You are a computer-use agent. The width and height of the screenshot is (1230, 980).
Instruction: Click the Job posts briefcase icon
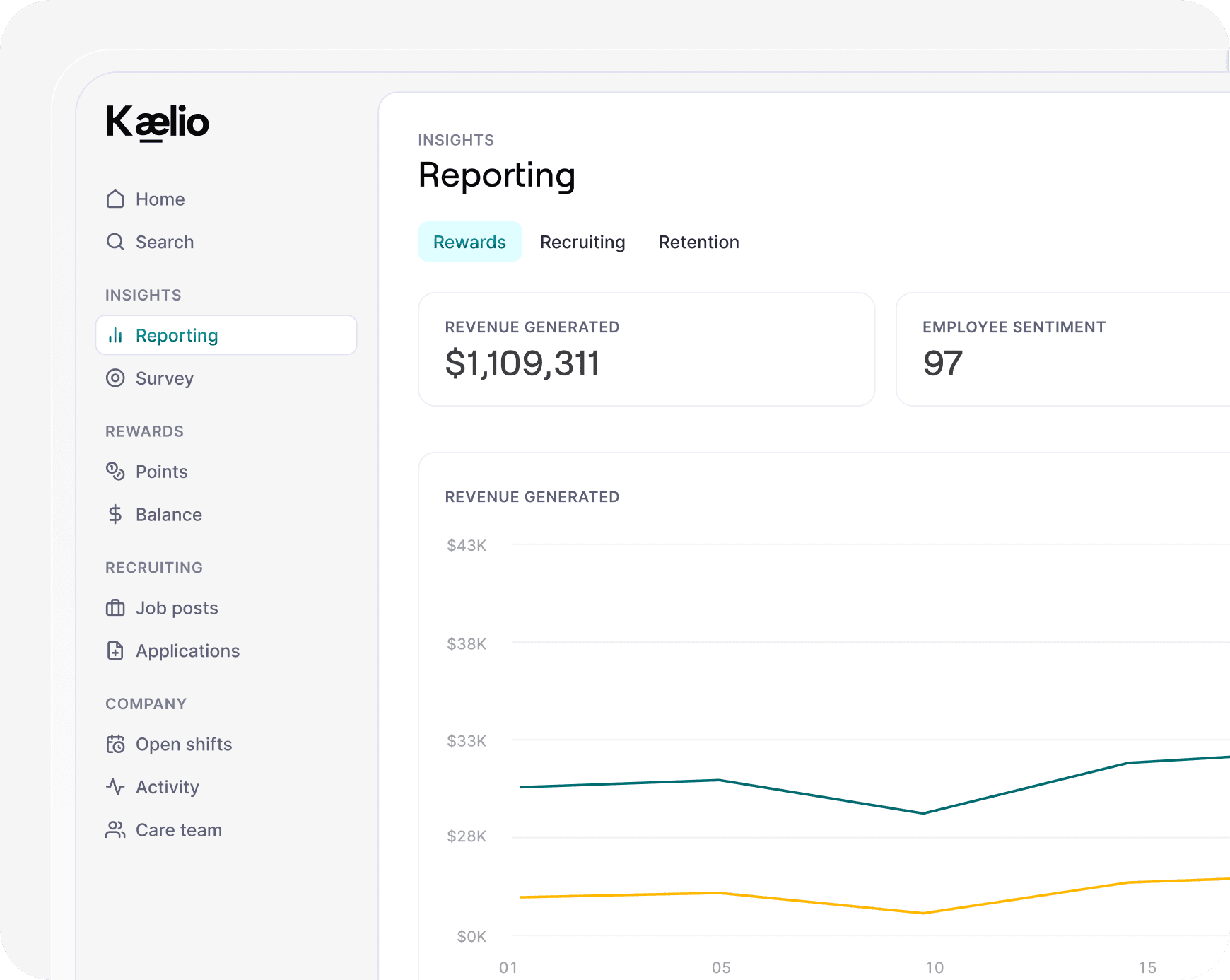115,608
